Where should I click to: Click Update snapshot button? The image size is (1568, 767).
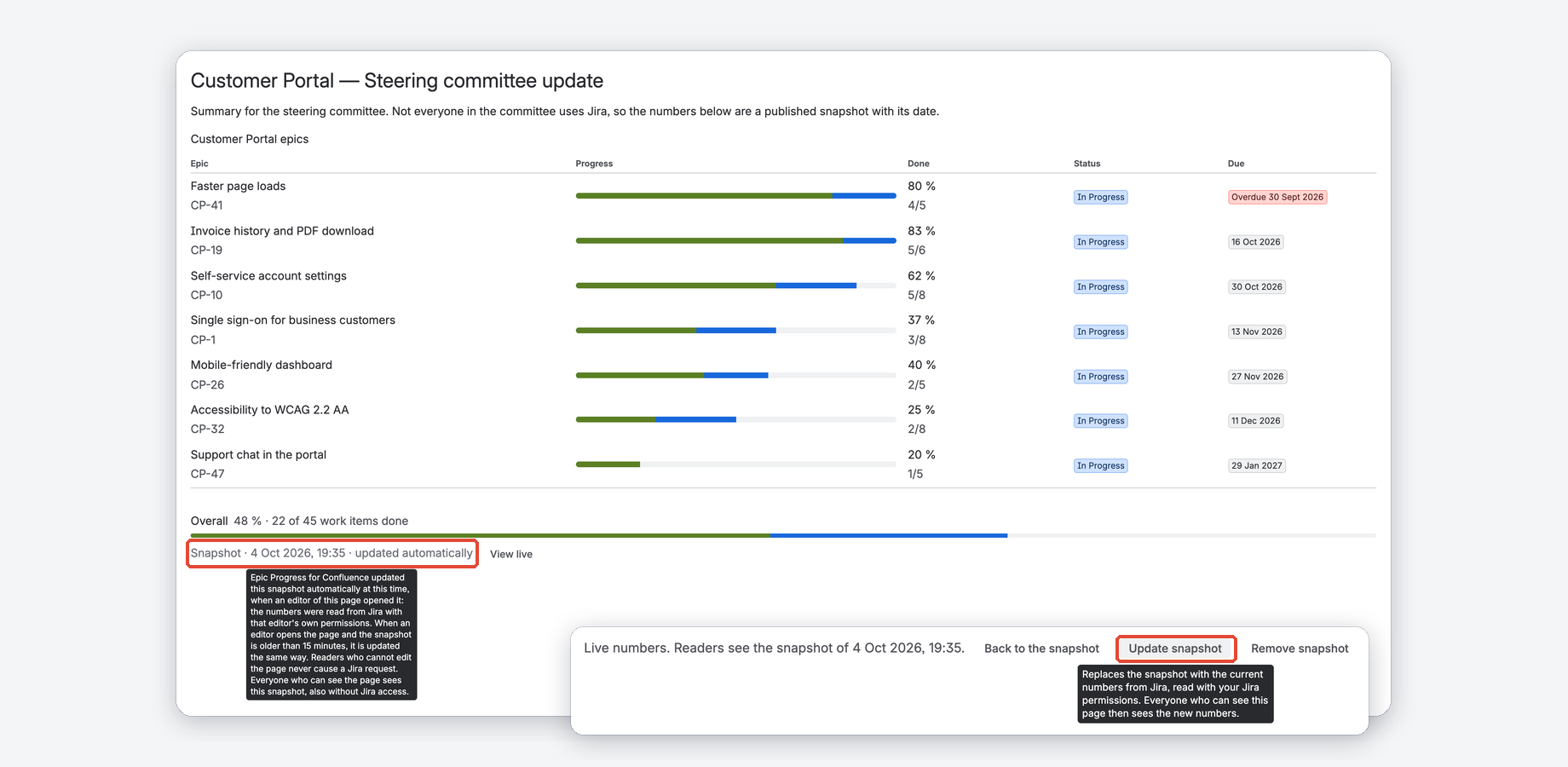coord(1175,649)
